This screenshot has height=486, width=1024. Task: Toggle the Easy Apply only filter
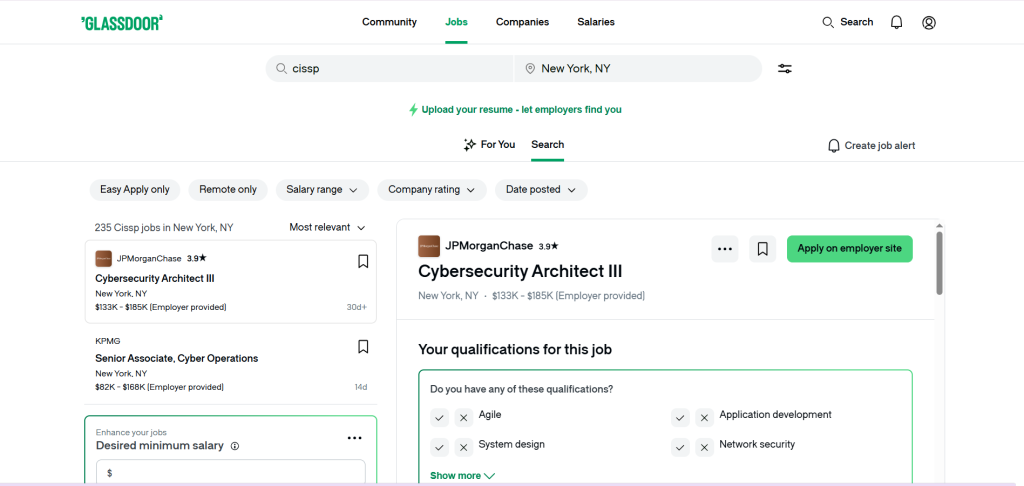135,190
